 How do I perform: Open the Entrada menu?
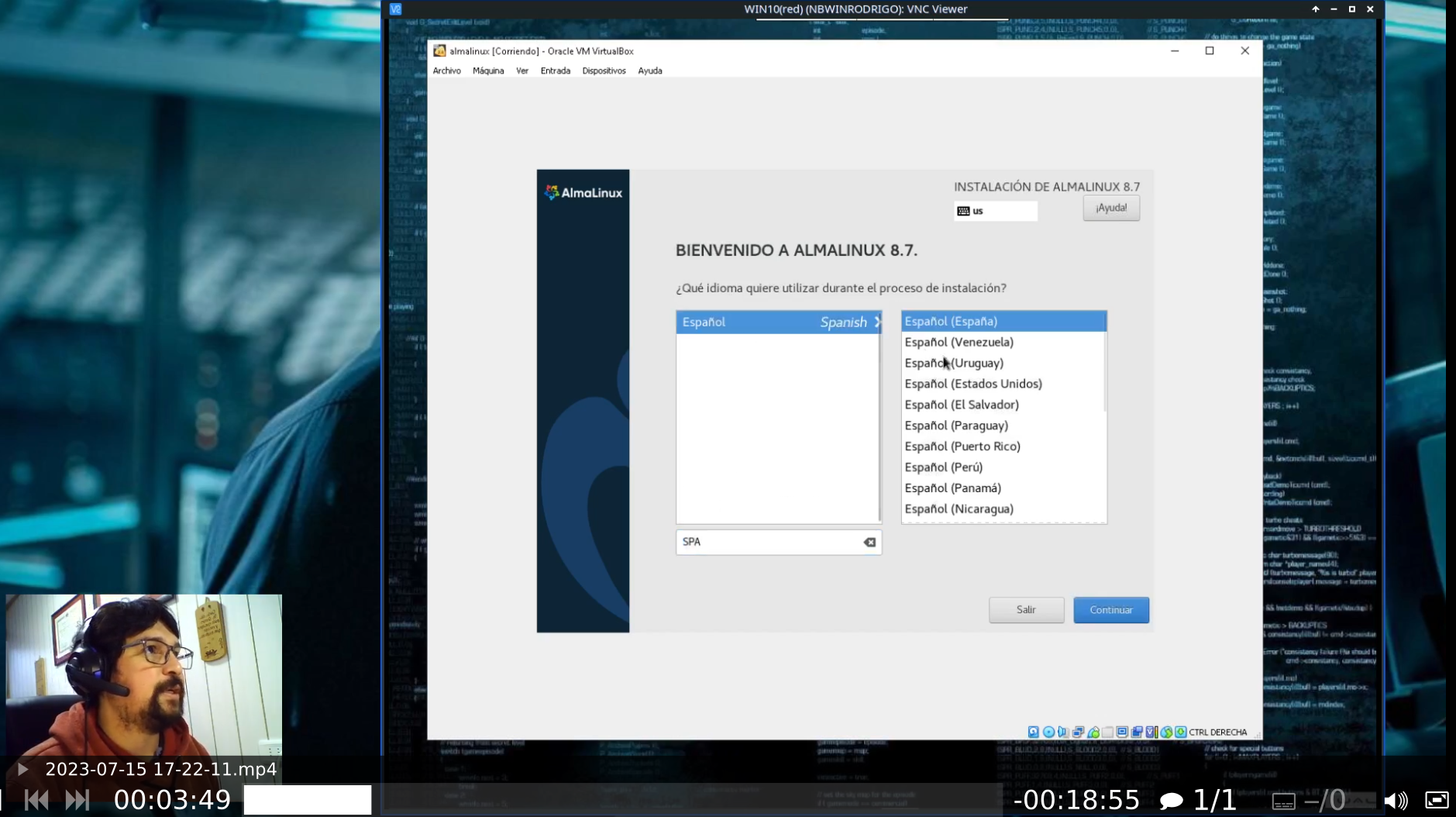556,71
